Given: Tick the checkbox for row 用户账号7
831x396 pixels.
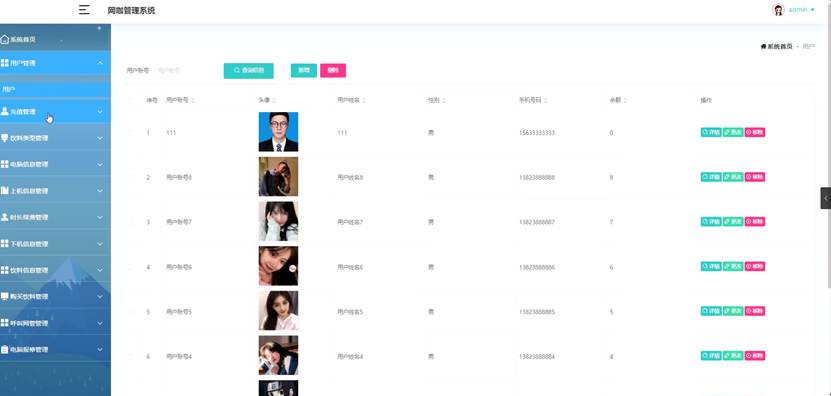Looking at the screenshot, I should point(130,222).
